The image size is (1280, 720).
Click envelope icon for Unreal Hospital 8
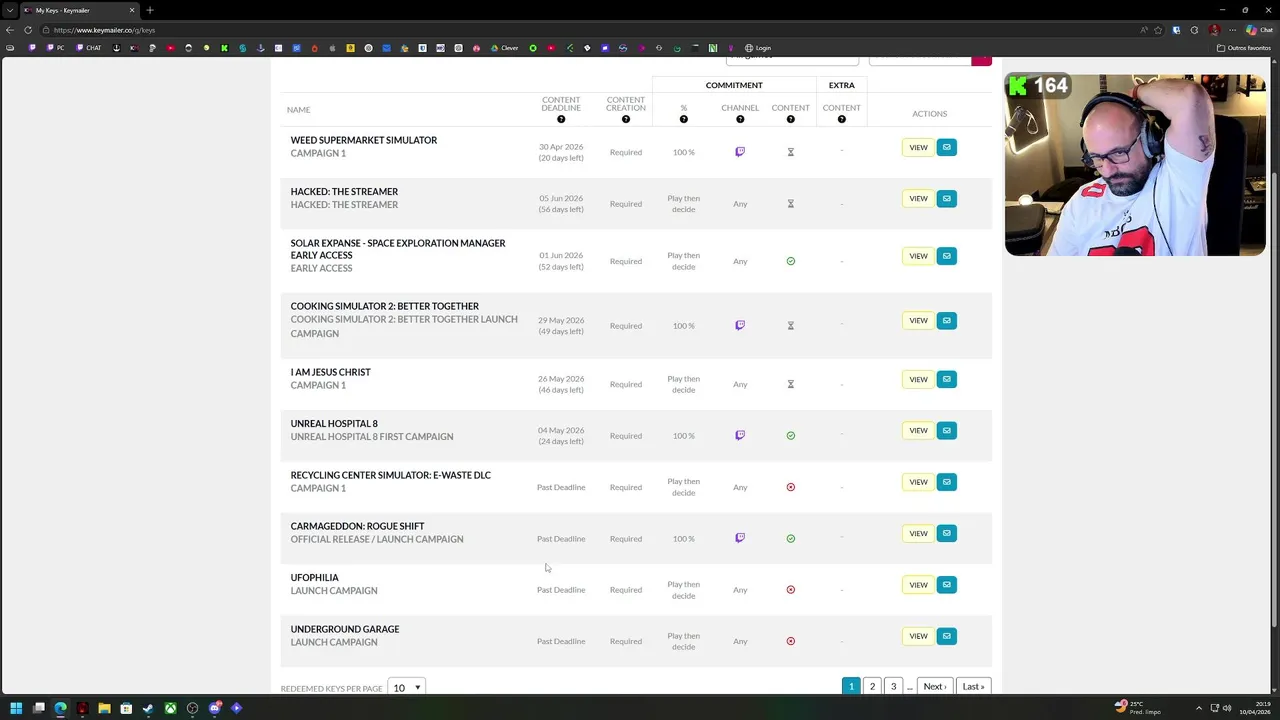[x=946, y=430]
